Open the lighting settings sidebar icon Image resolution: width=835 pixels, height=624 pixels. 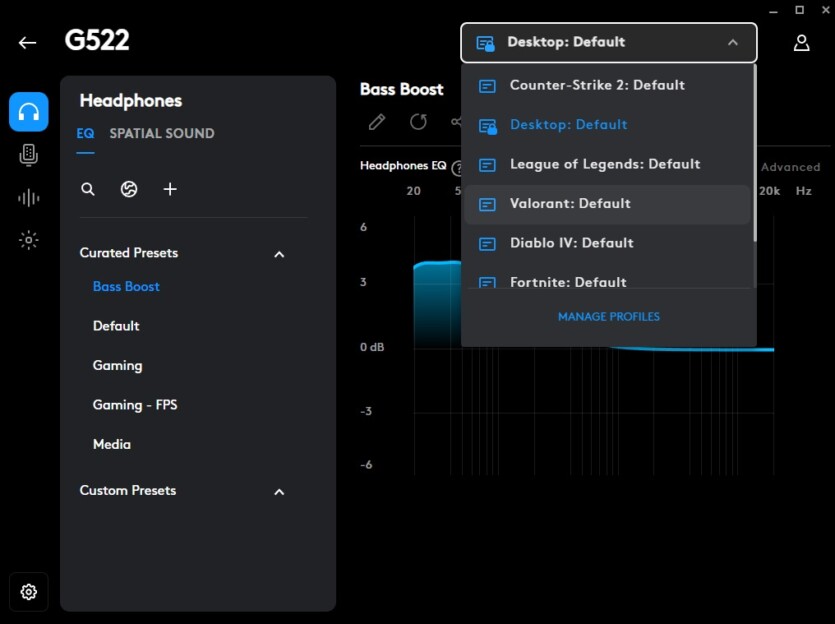point(29,240)
